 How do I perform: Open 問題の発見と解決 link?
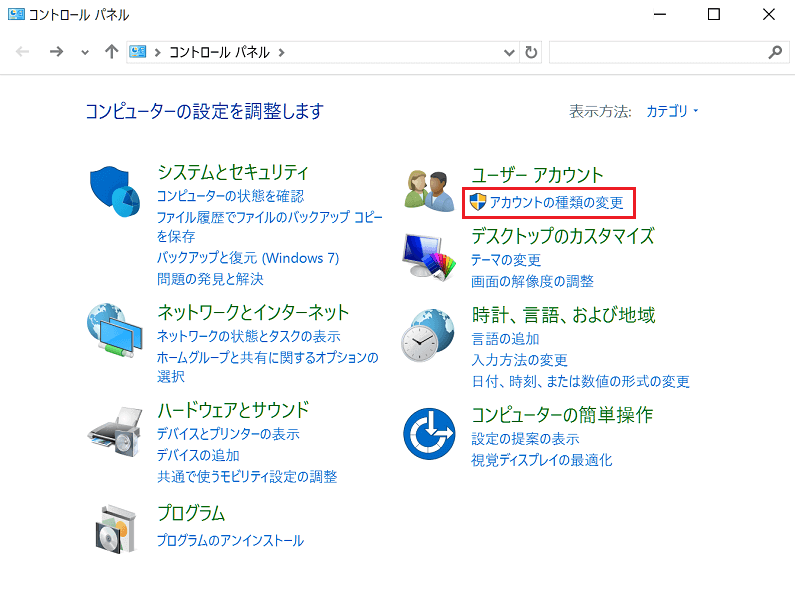pyautogui.click(x=210, y=279)
